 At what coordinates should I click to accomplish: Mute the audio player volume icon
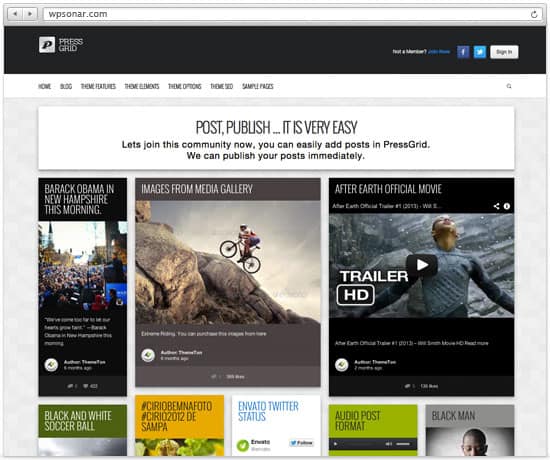(389, 444)
